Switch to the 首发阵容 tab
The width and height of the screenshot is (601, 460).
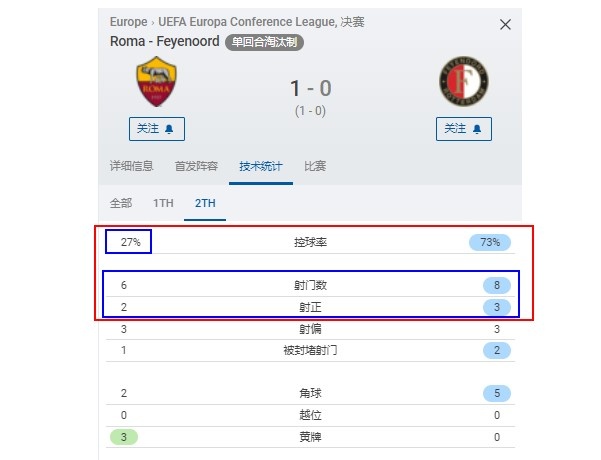point(196,166)
